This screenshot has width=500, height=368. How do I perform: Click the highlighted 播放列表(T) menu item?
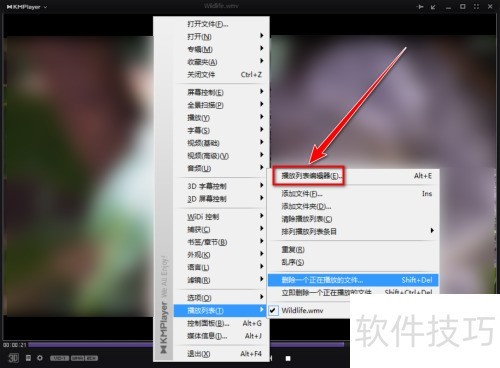220,311
